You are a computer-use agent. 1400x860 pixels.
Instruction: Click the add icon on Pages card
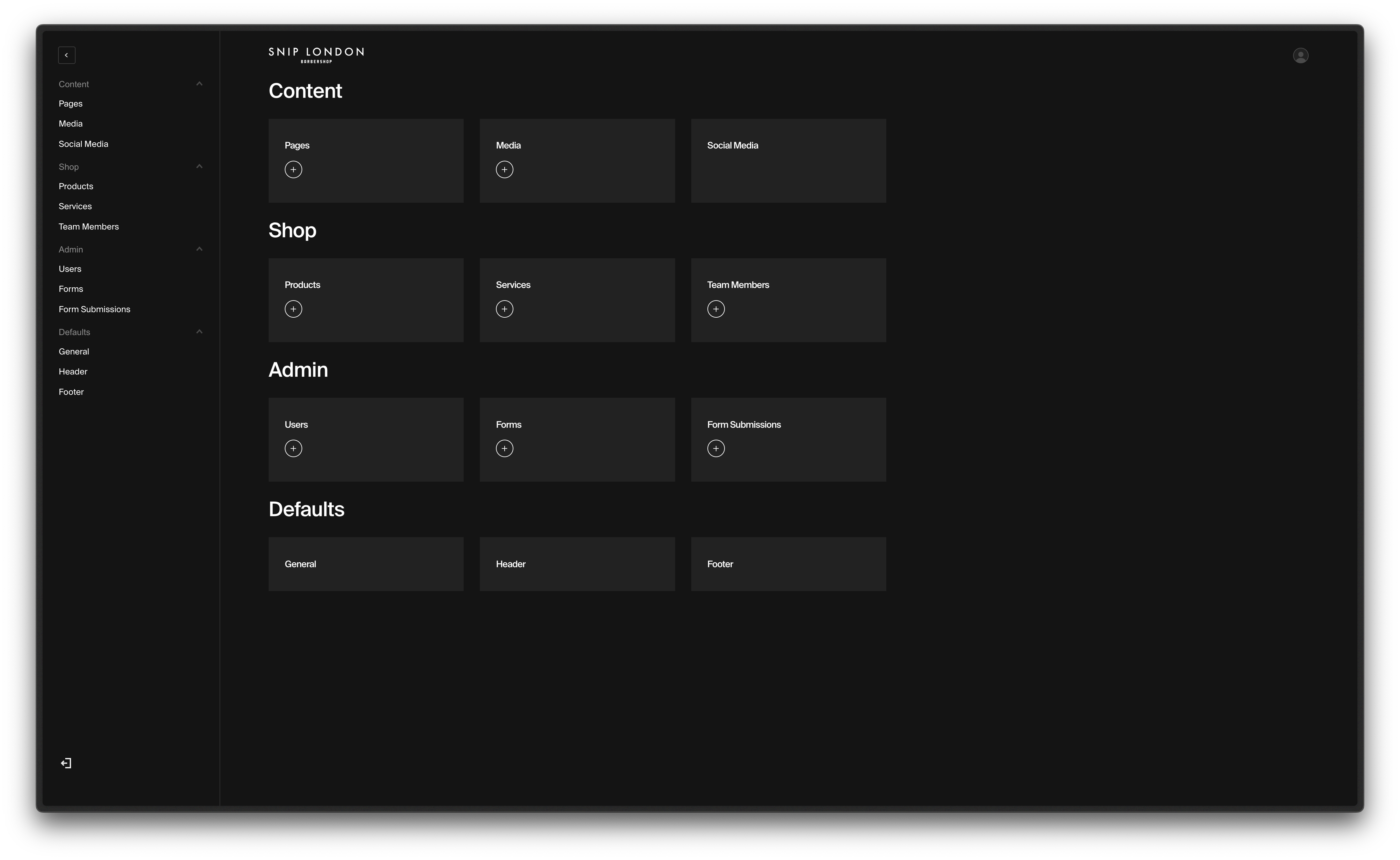[x=293, y=169]
